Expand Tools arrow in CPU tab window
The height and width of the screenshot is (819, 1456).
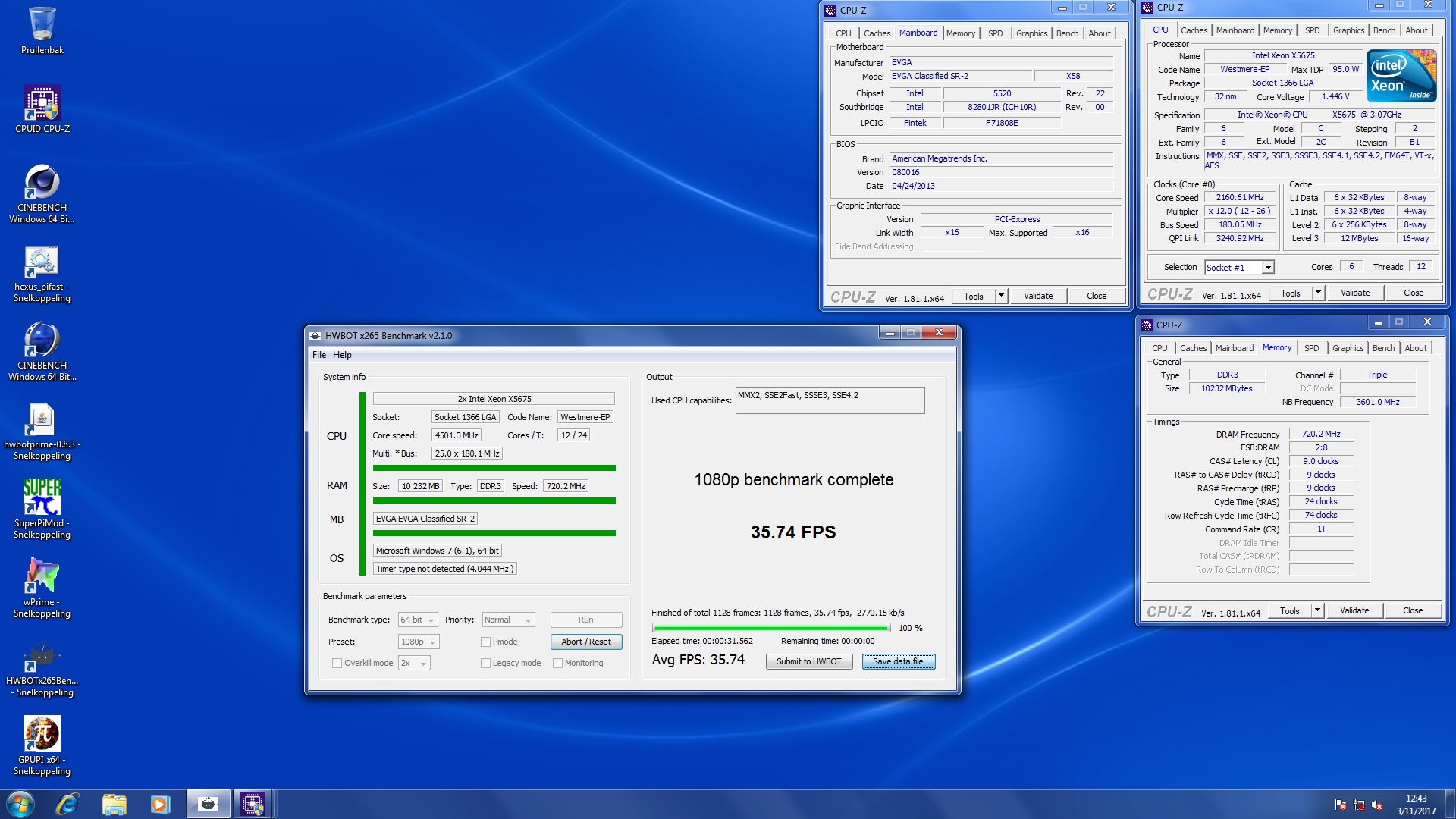[1318, 293]
